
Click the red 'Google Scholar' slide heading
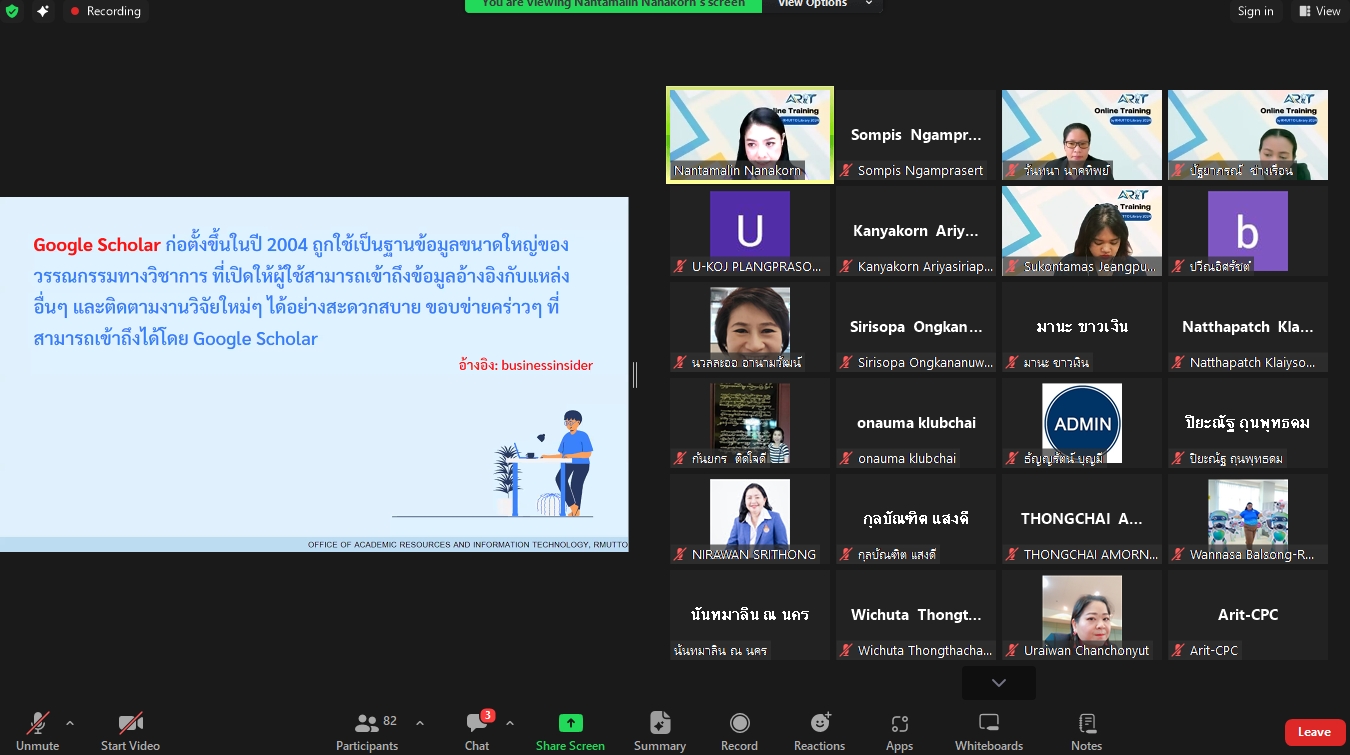(x=97, y=245)
